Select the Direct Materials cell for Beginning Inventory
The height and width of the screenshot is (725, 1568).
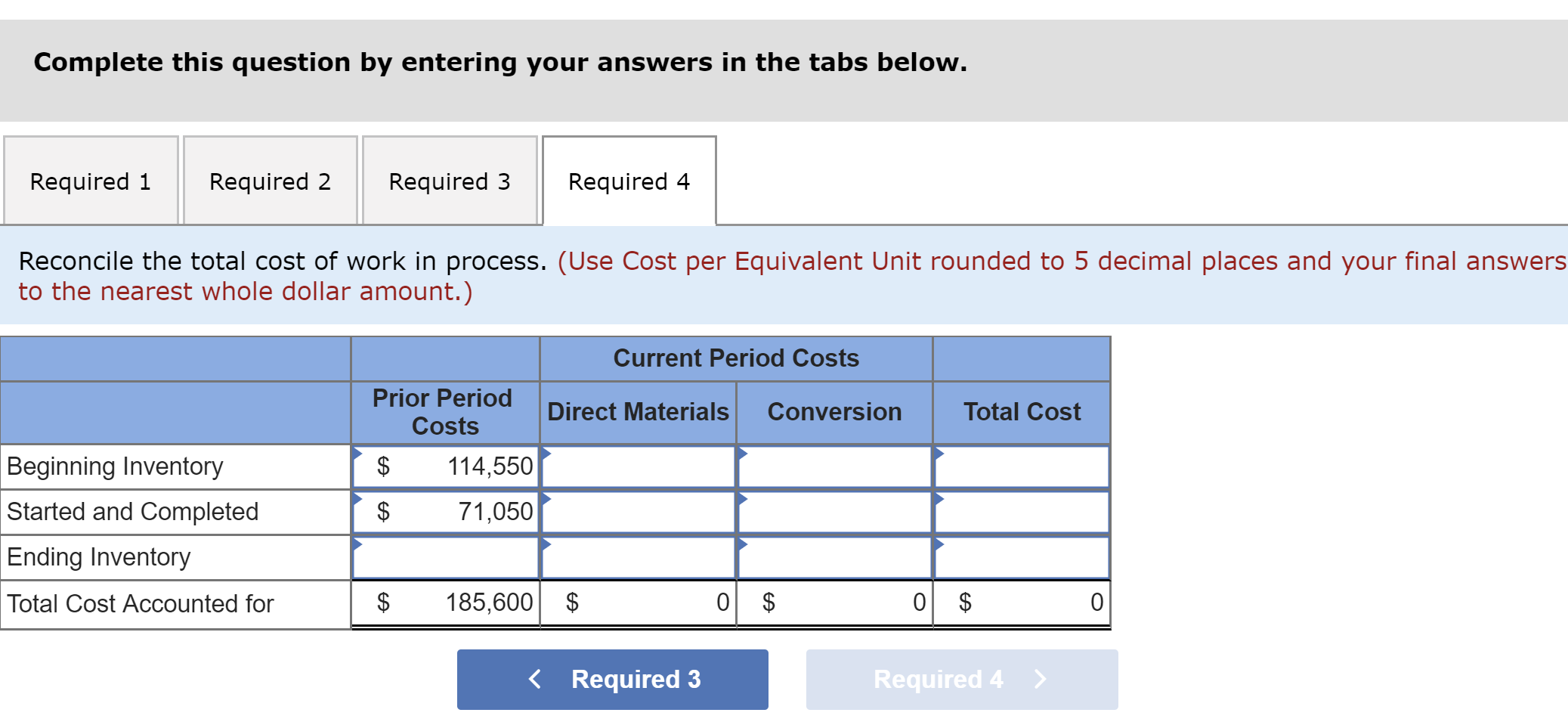pos(637,466)
